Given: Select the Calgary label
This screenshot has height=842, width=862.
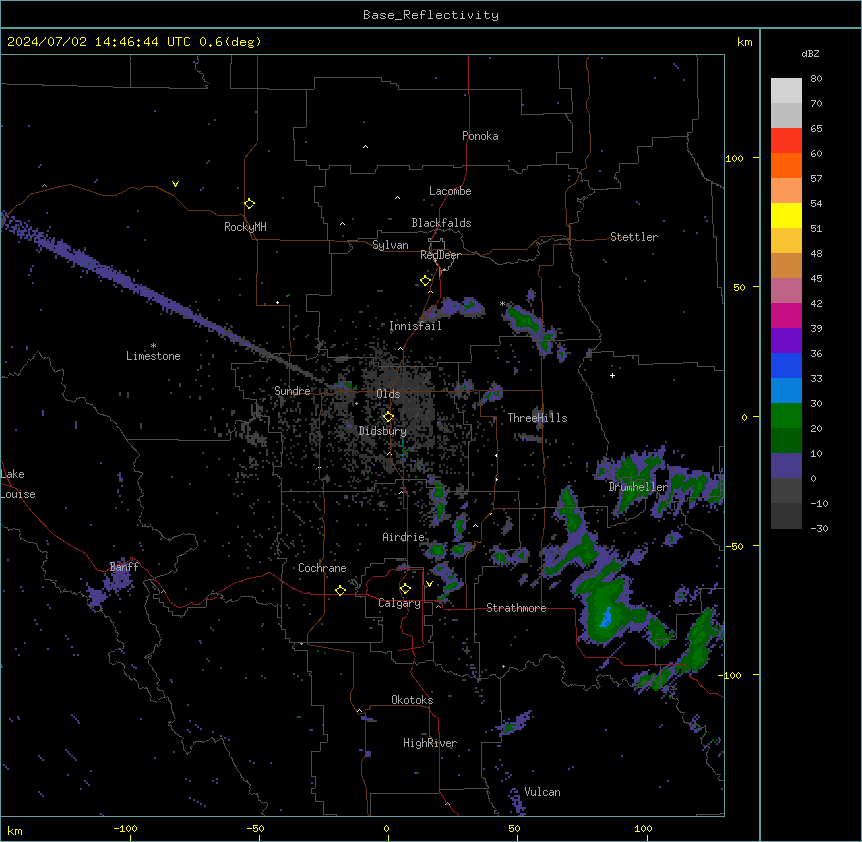Looking at the screenshot, I should [400, 603].
